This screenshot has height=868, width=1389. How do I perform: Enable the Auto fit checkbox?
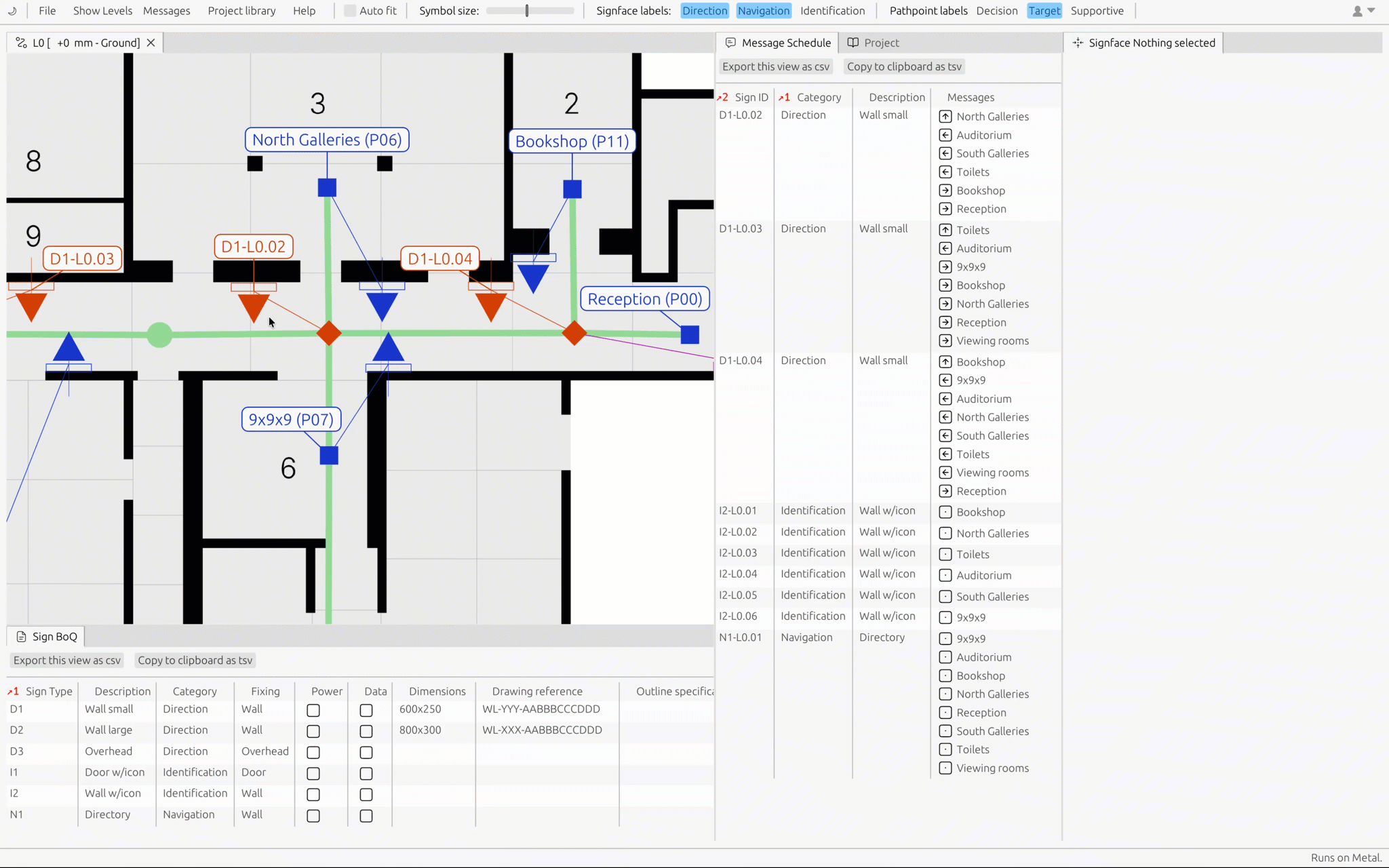(350, 11)
